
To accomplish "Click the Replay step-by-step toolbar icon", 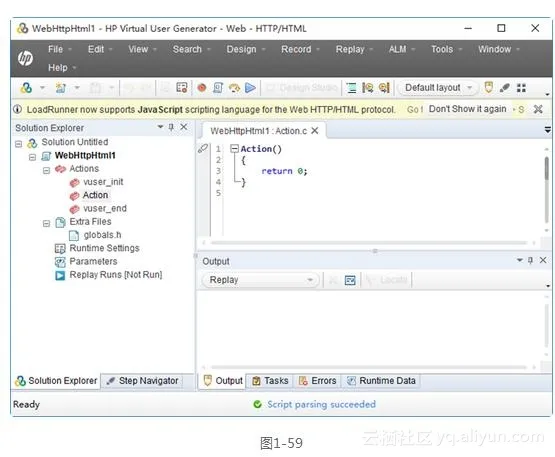I will tap(234, 87).
